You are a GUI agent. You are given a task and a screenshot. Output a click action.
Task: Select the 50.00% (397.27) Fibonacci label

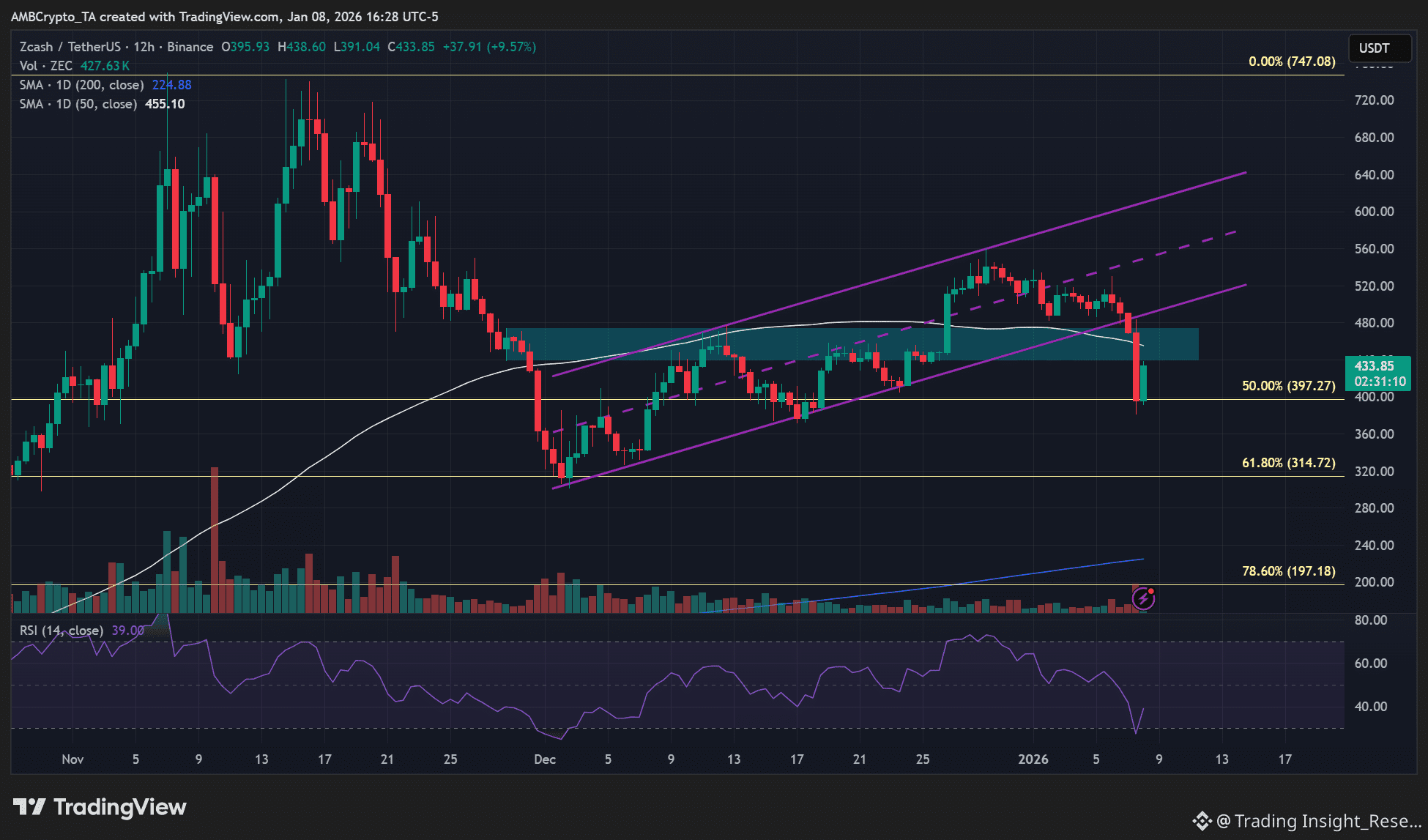coord(1288,386)
